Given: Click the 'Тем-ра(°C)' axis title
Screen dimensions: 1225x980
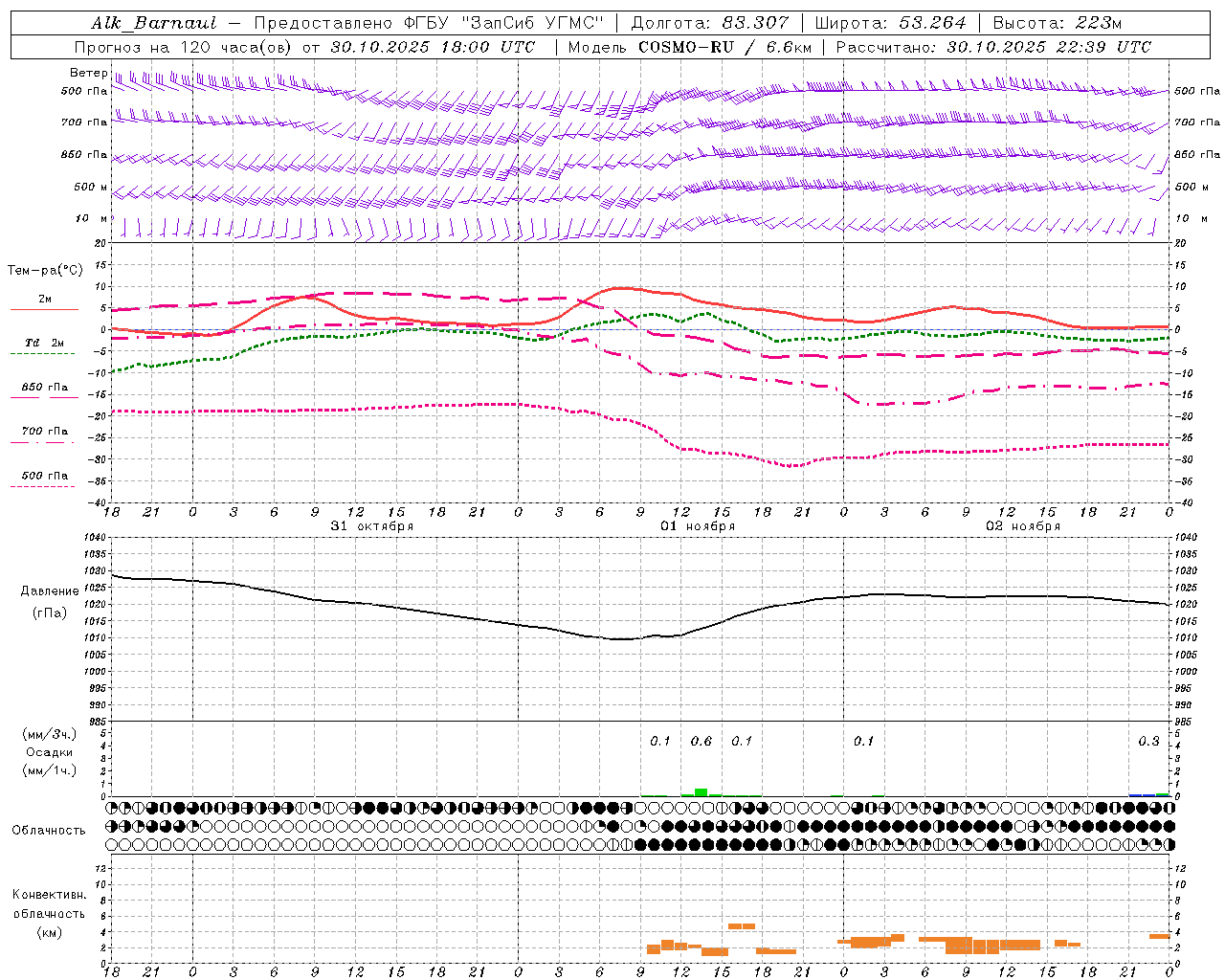Looking at the screenshot, I should tap(44, 271).
